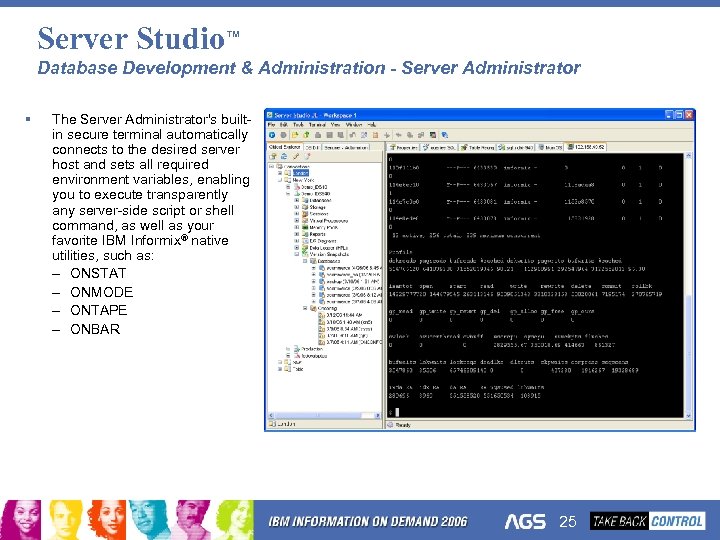Expand the Storage tree node
720x540 pixels.
(297, 207)
